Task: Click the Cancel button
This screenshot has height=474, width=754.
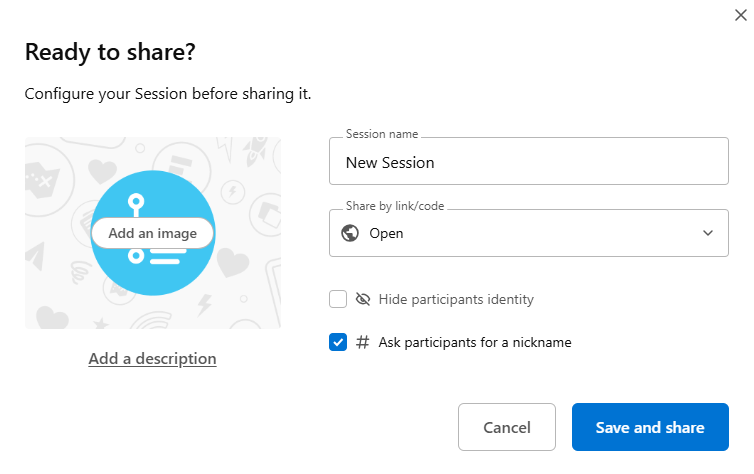Action: (506, 427)
